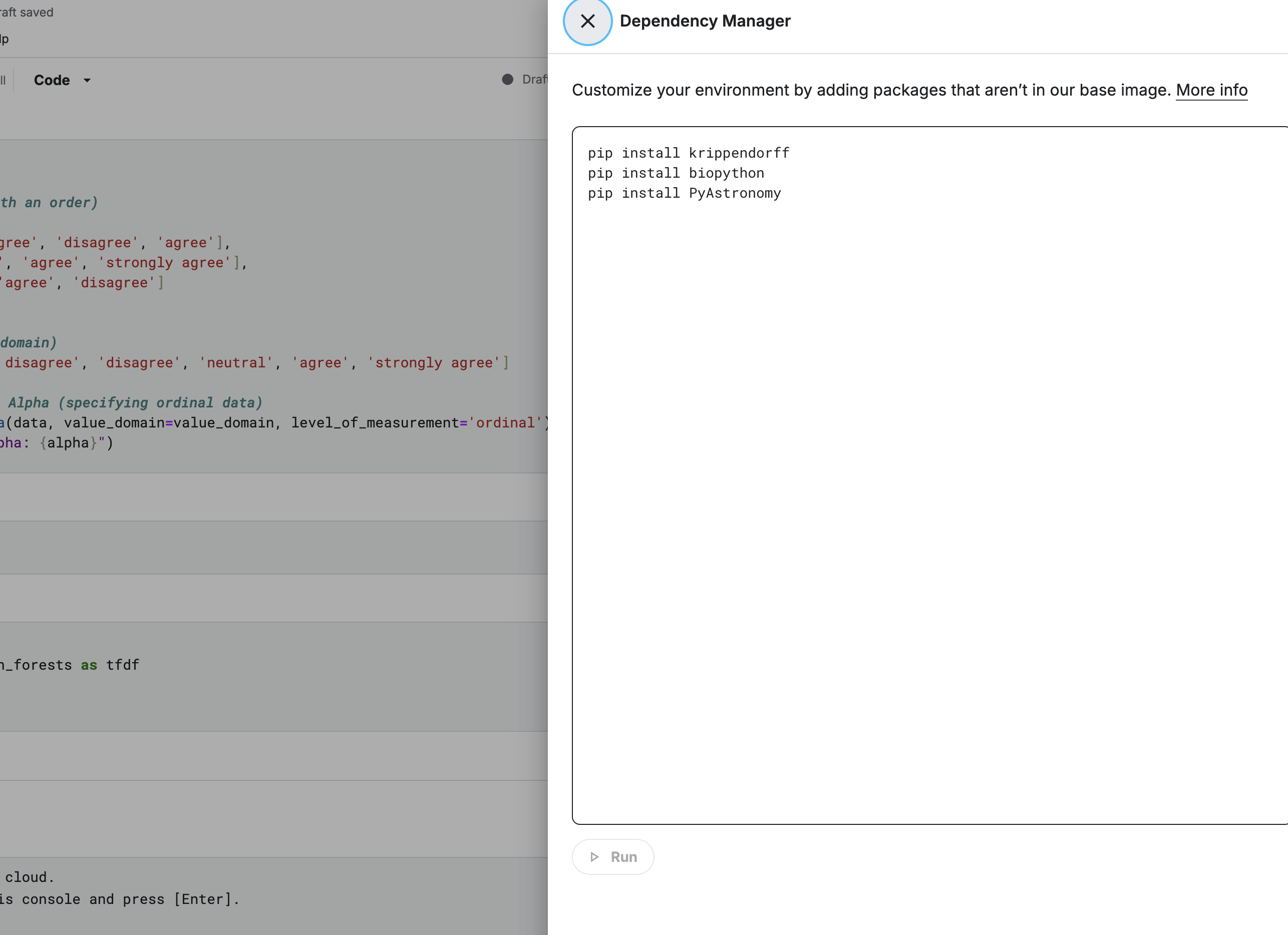Click the pip install krippendorff line
Image resolution: width=1288 pixels, height=935 pixels.
[688, 153]
